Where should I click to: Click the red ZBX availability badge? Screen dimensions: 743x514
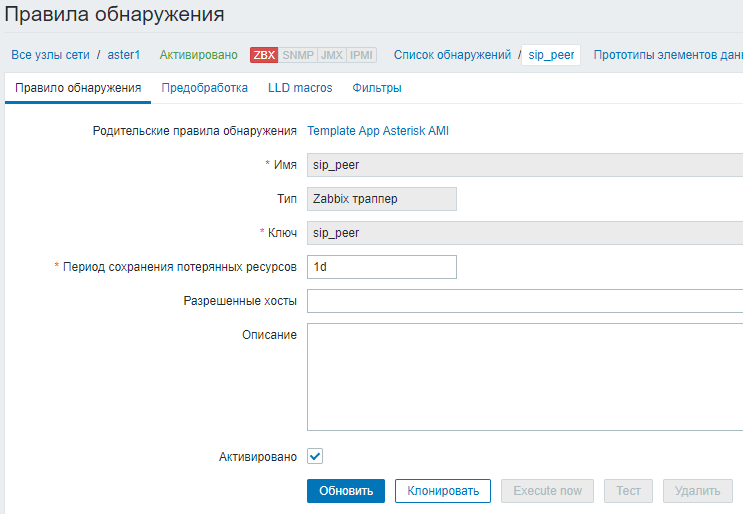coord(264,55)
